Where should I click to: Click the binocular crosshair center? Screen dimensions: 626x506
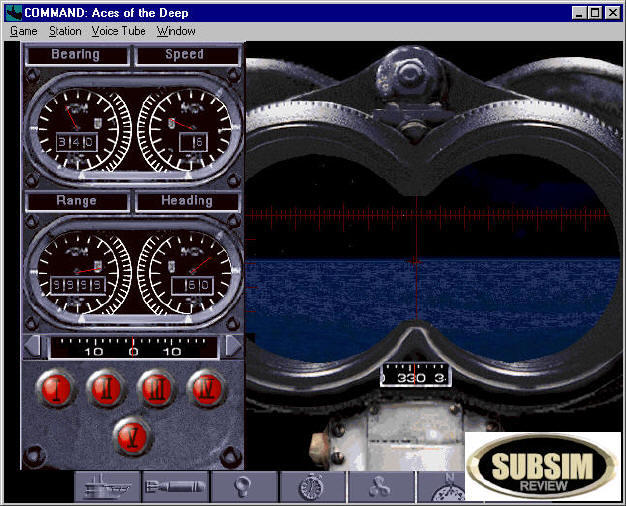click(416, 262)
